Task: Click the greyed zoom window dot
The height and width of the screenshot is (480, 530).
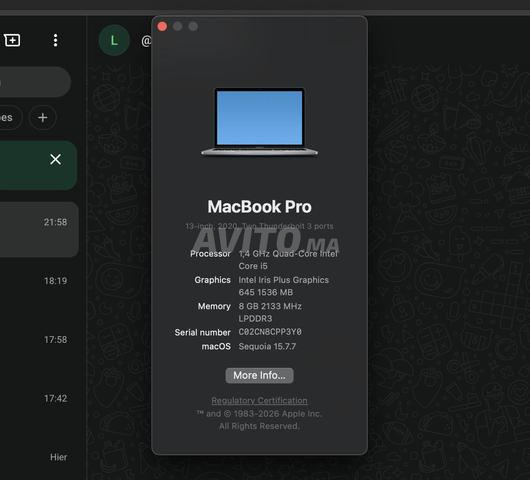Action: pos(193,26)
